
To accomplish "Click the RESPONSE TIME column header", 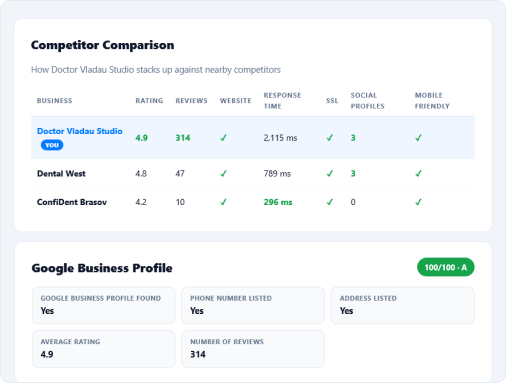I will 282,101.
